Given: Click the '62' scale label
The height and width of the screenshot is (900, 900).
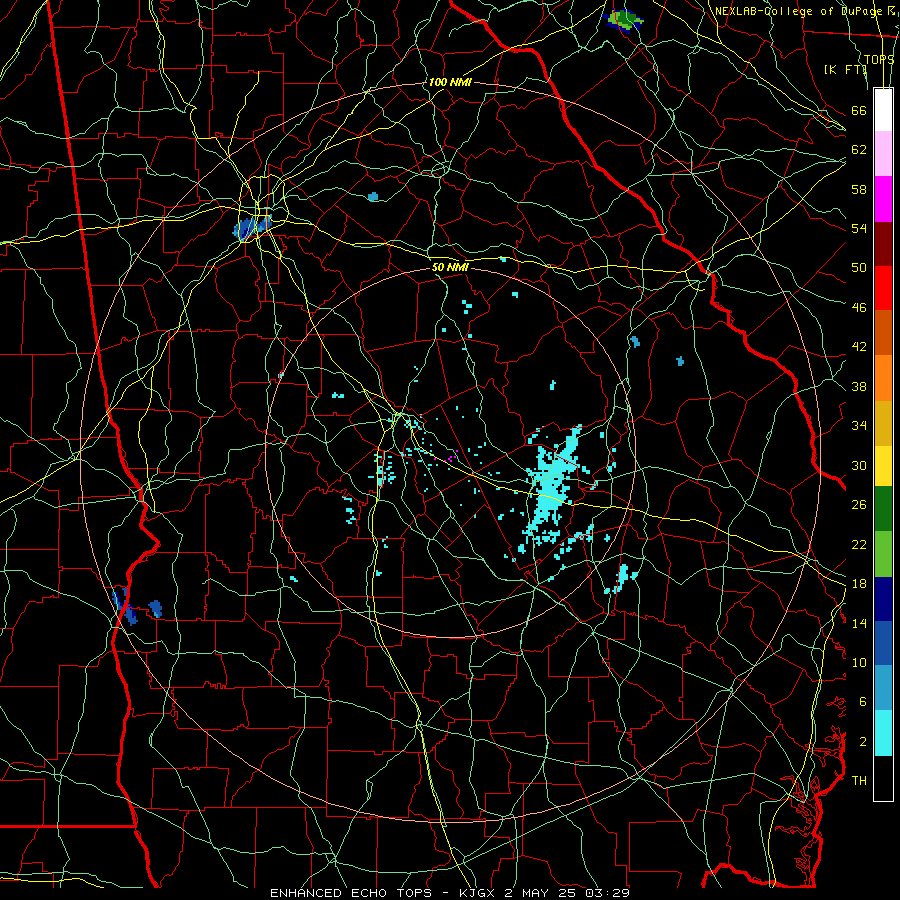Looking at the screenshot, I should click(859, 150).
